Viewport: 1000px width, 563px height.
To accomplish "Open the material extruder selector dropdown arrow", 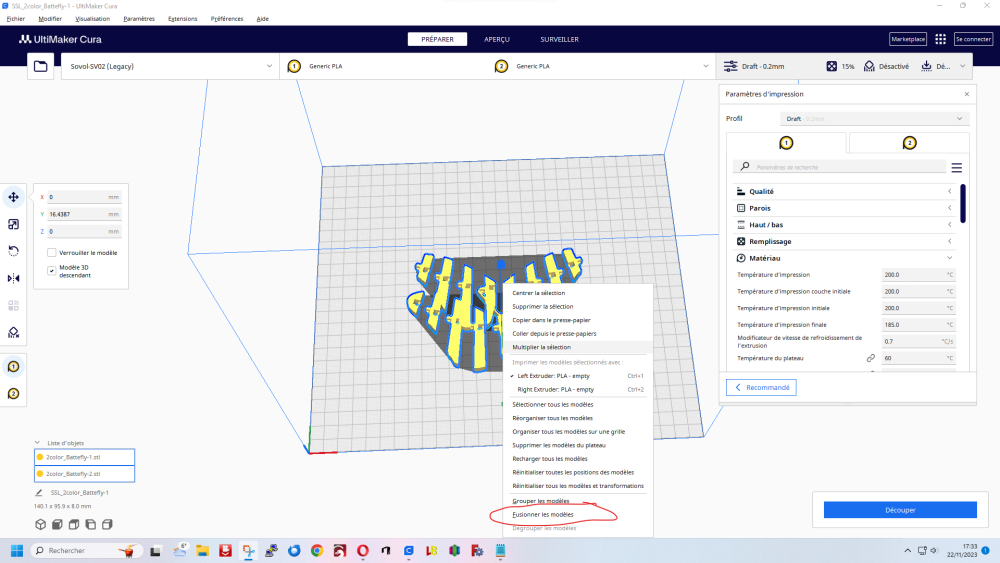I will (705, 66).
